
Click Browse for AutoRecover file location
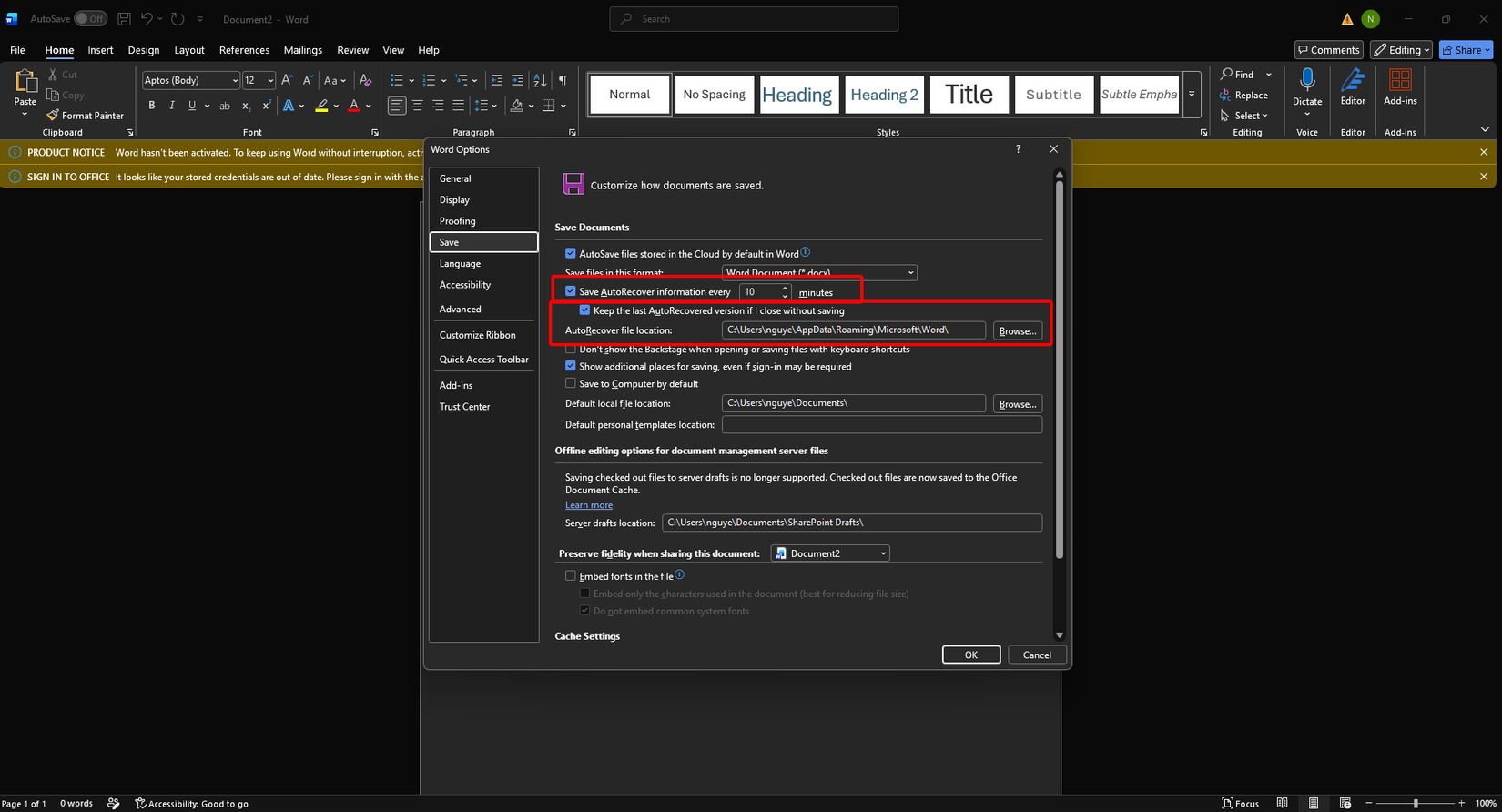[1018, 330]
